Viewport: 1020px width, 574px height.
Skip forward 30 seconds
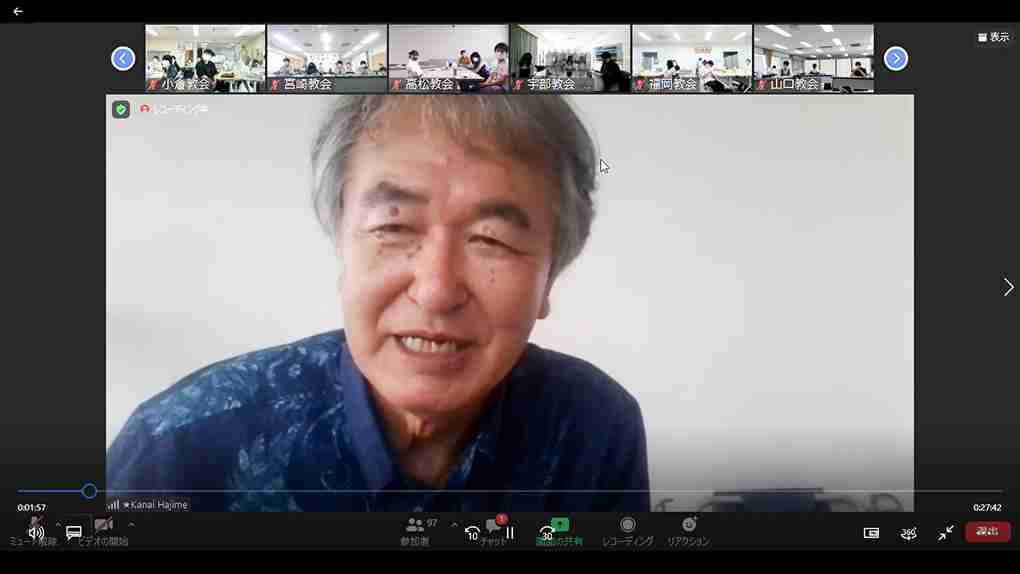(547, 534)
